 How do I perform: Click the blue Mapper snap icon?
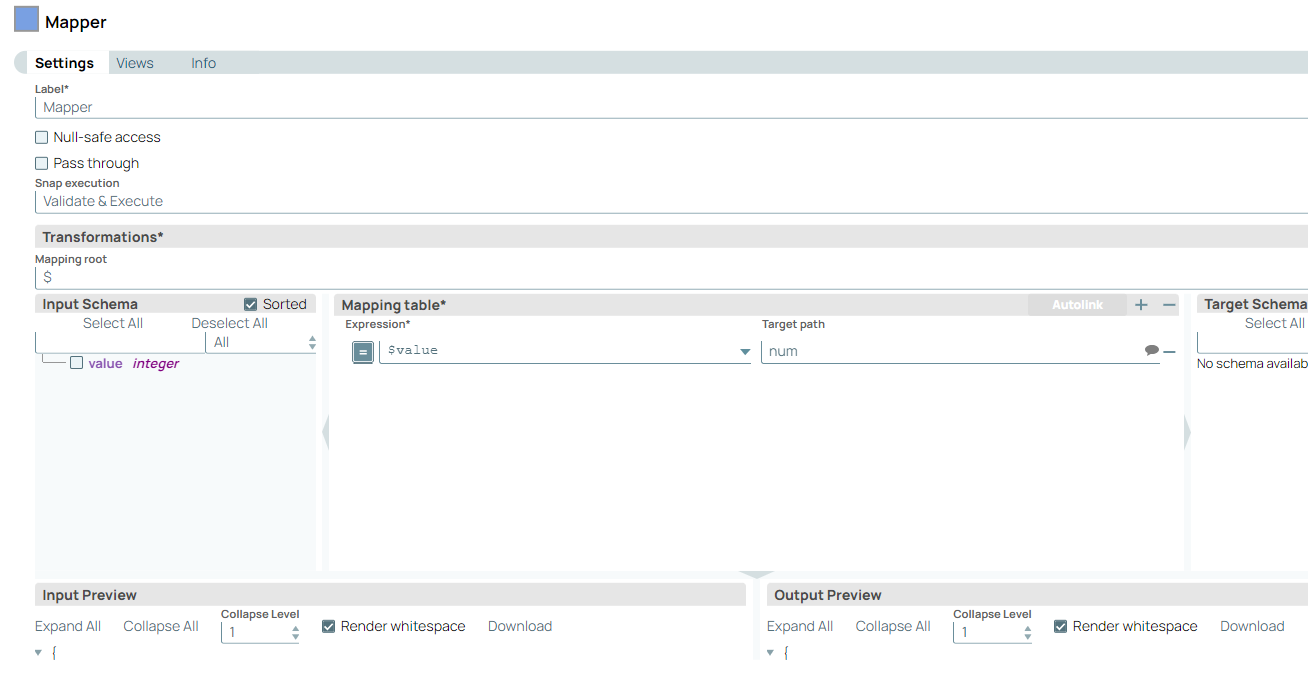click(x=26, y=19)
